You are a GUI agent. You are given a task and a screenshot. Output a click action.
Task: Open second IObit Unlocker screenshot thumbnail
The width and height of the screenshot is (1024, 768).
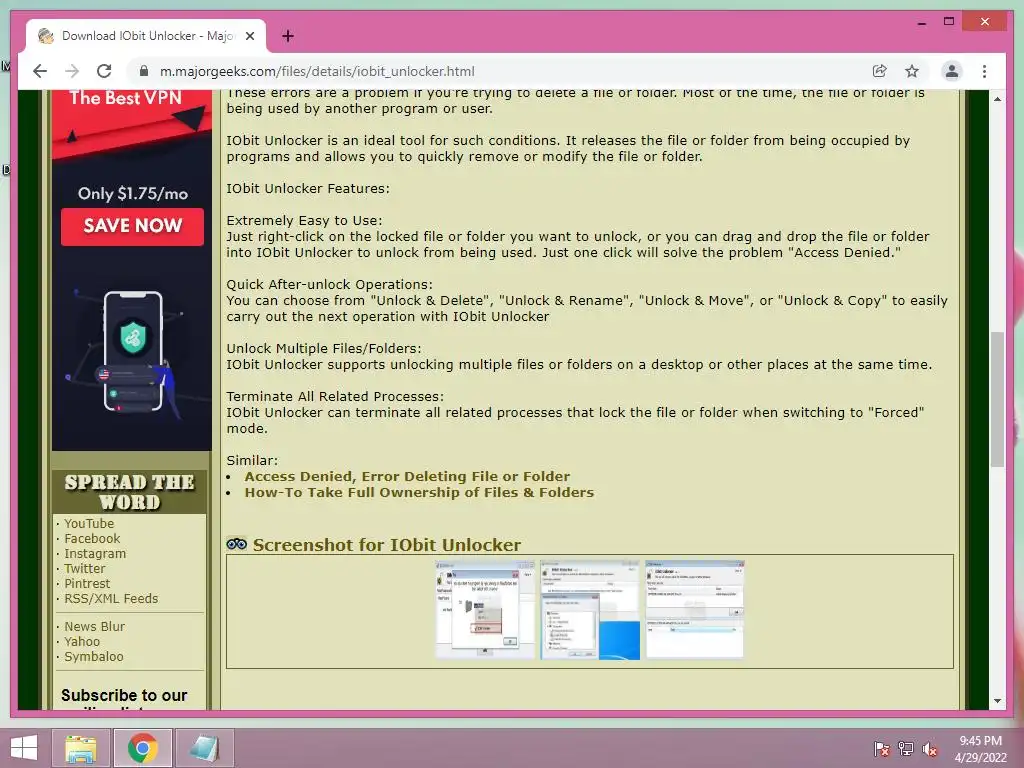coord(590,610)
